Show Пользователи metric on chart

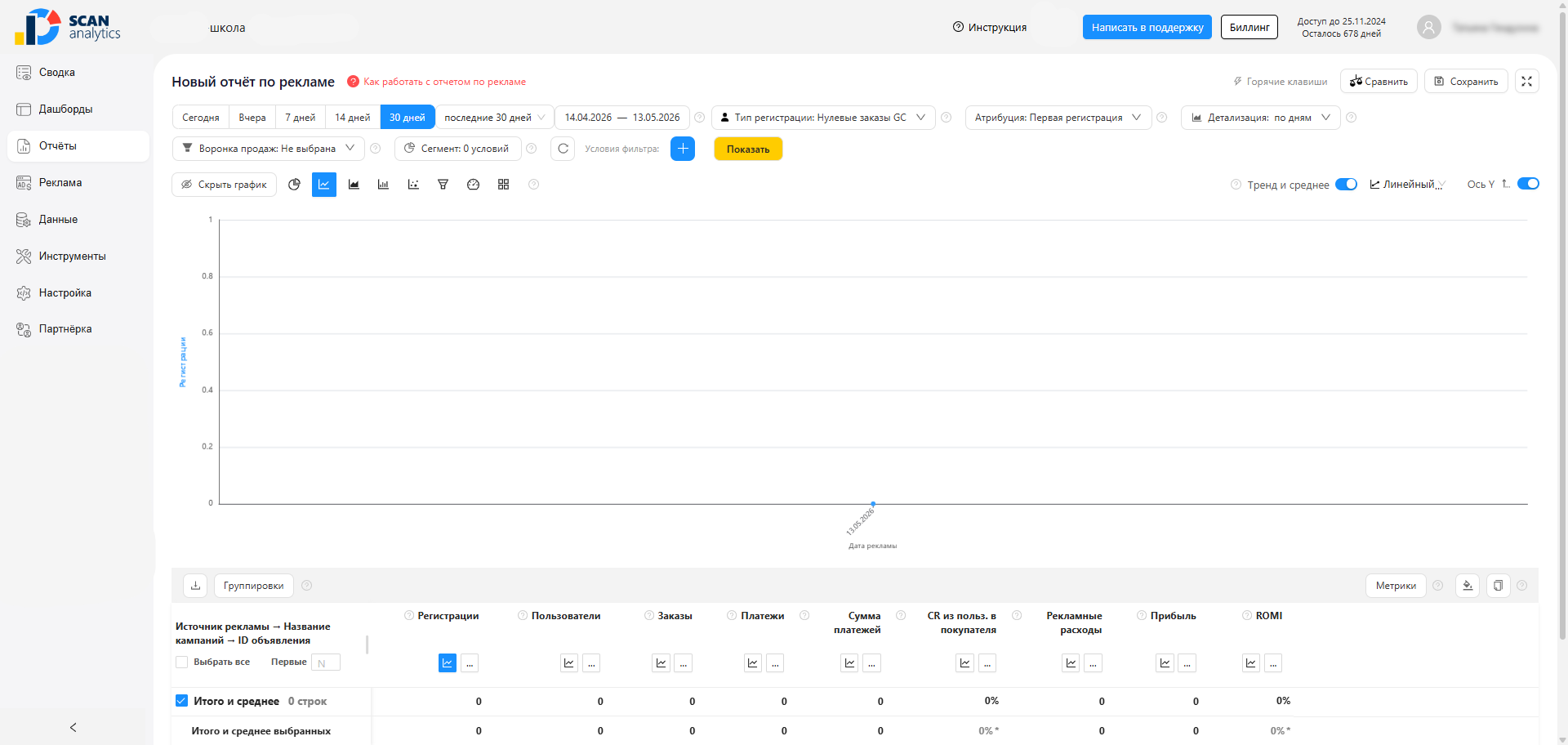pos(569,663)
